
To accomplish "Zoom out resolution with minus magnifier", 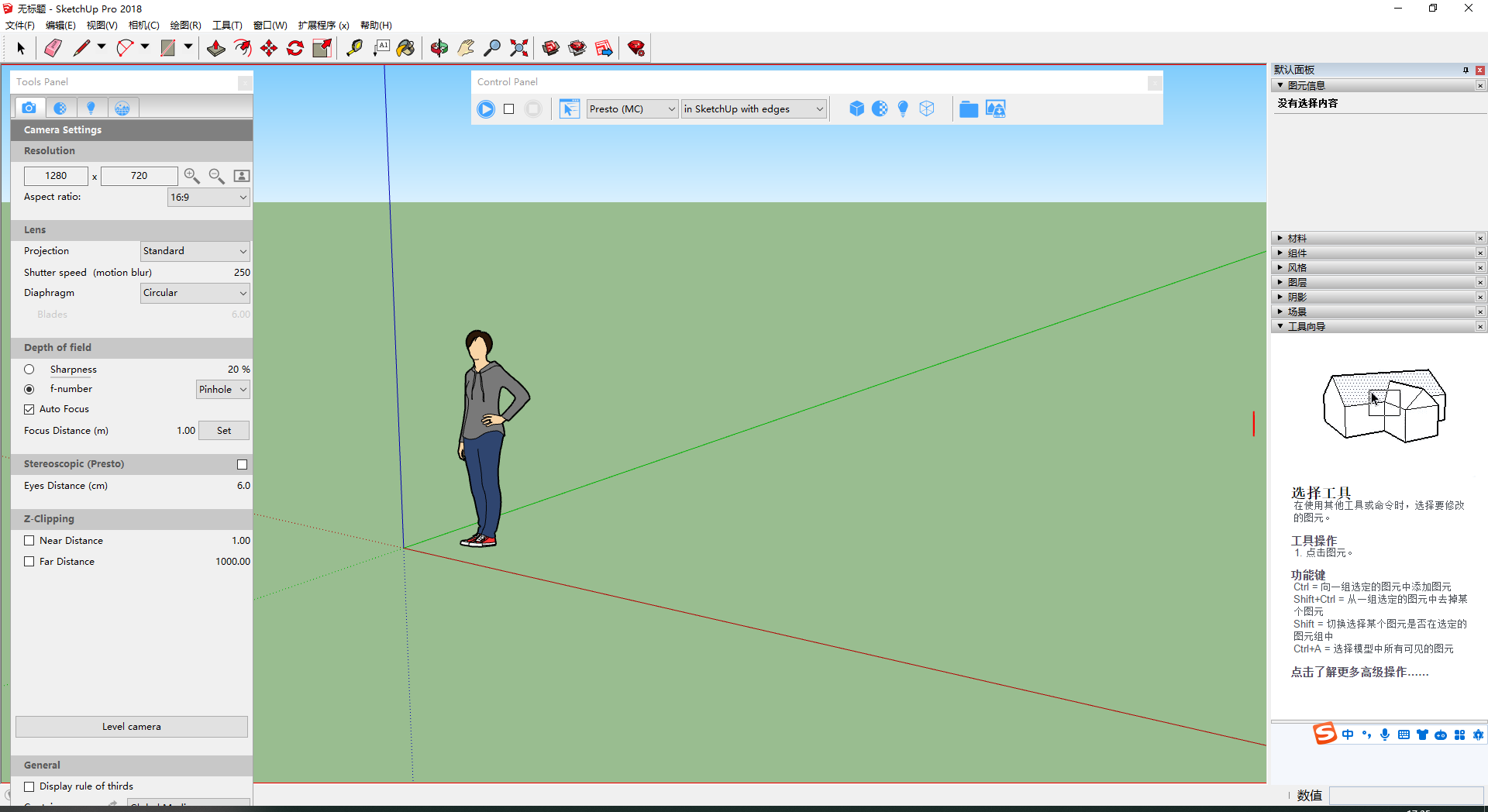I will 217,176.
